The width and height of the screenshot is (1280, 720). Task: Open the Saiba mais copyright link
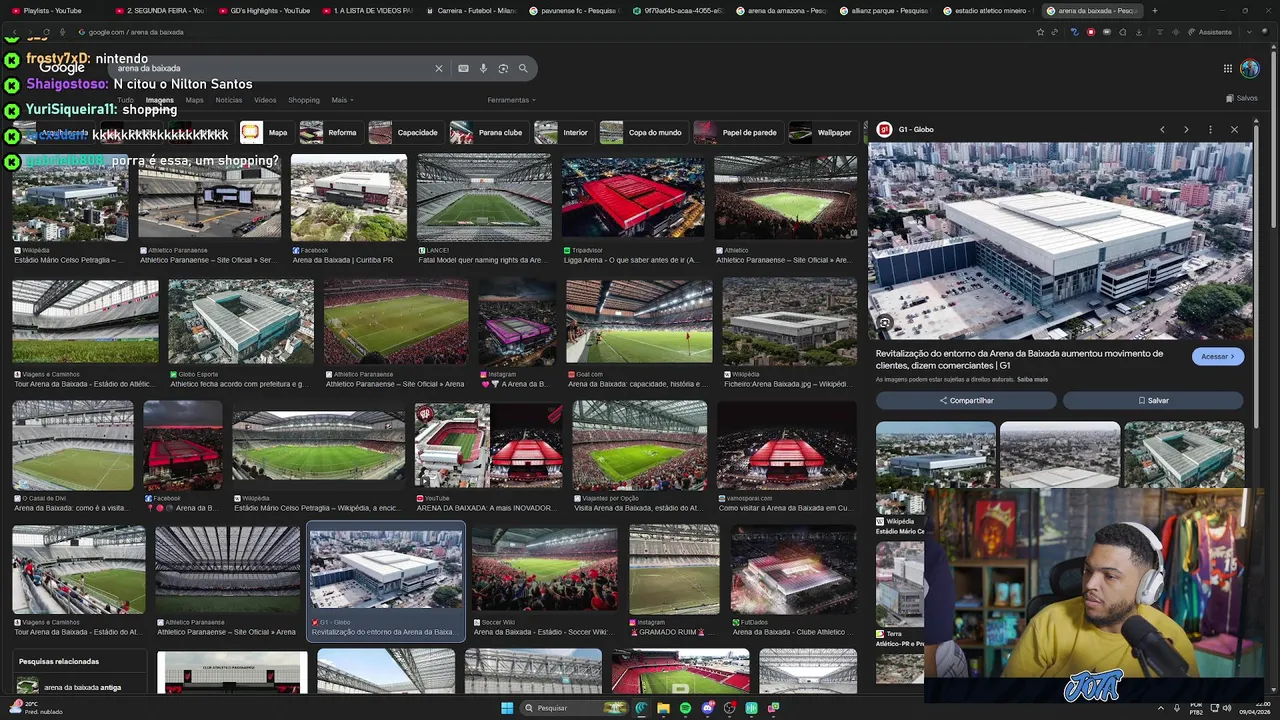(1032, 379)
